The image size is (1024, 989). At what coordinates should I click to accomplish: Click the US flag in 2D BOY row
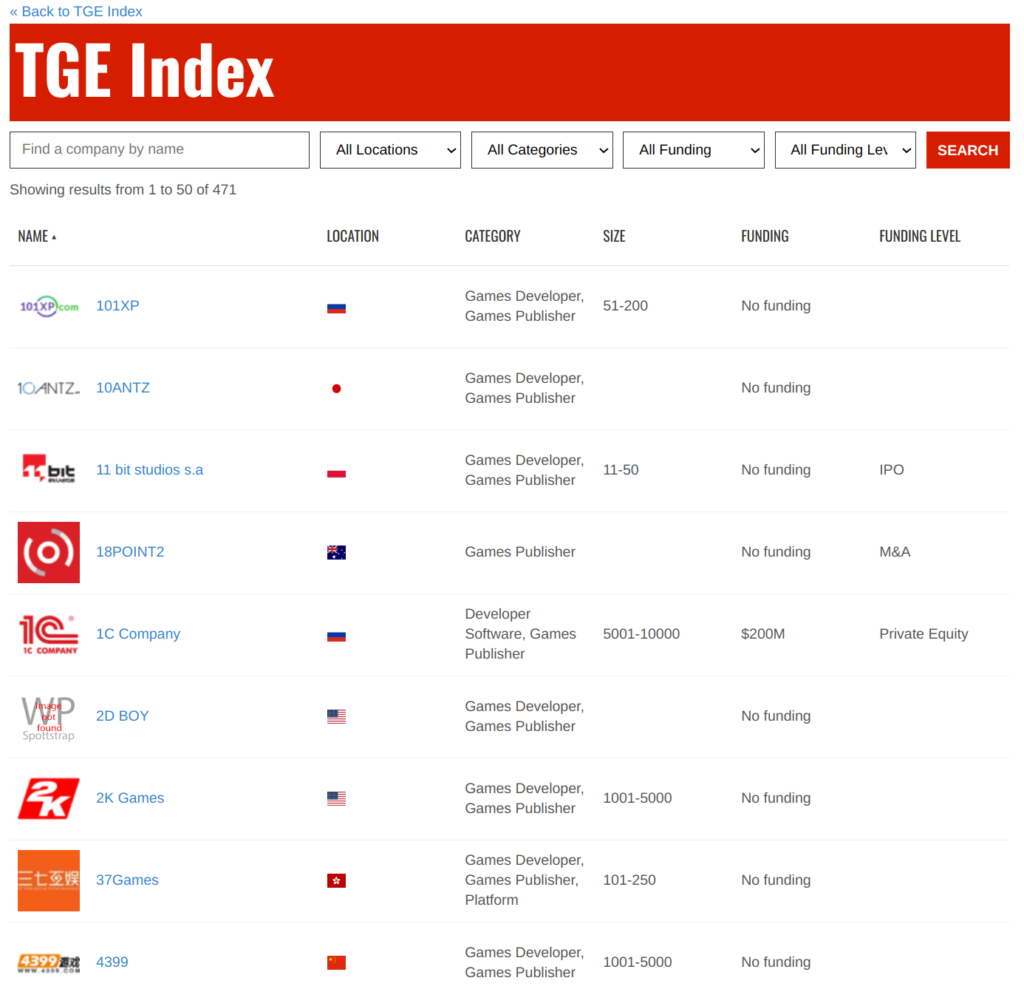[336, 717]
